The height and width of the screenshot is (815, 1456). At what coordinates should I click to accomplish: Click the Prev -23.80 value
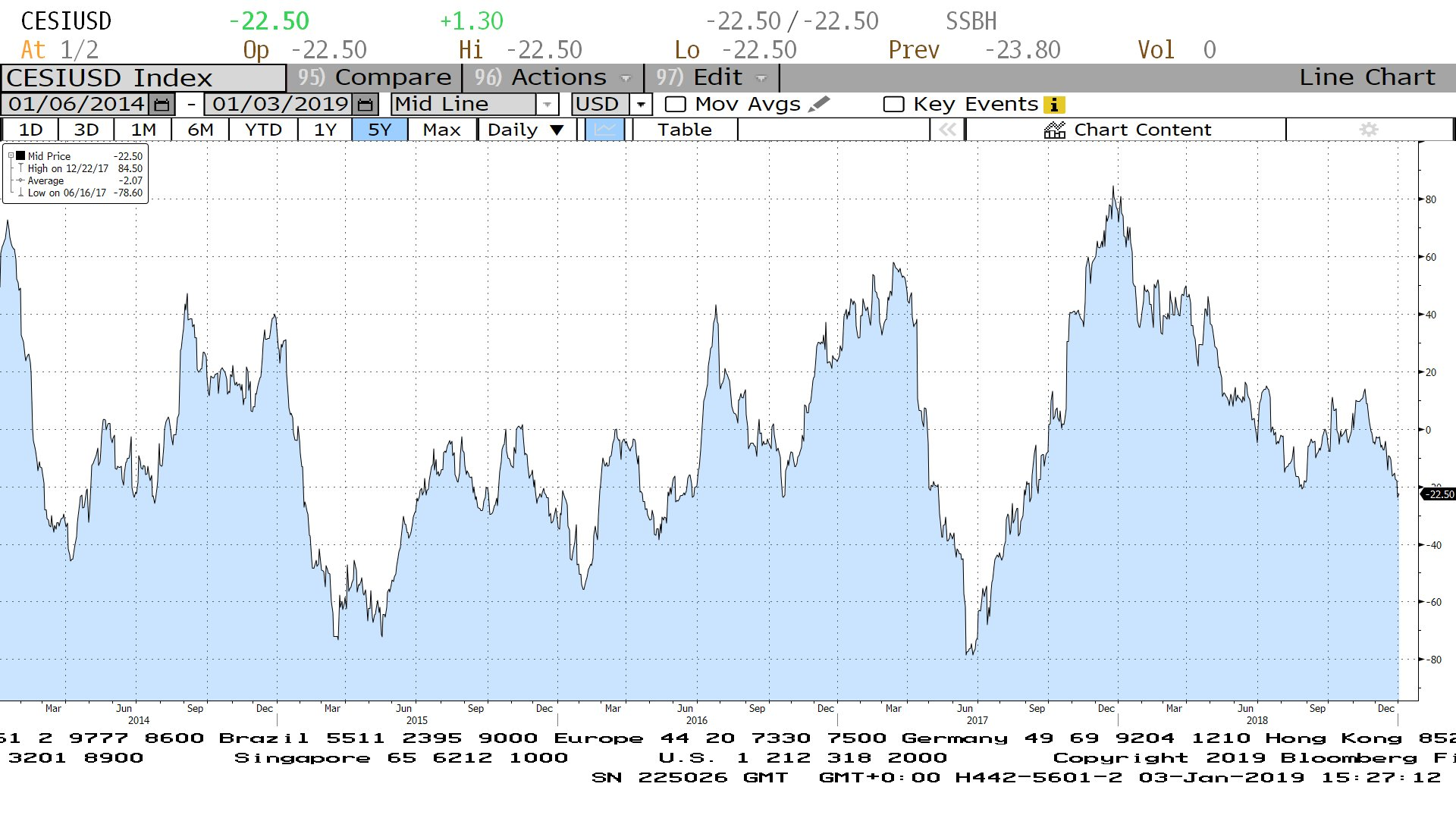(1022, 50)
